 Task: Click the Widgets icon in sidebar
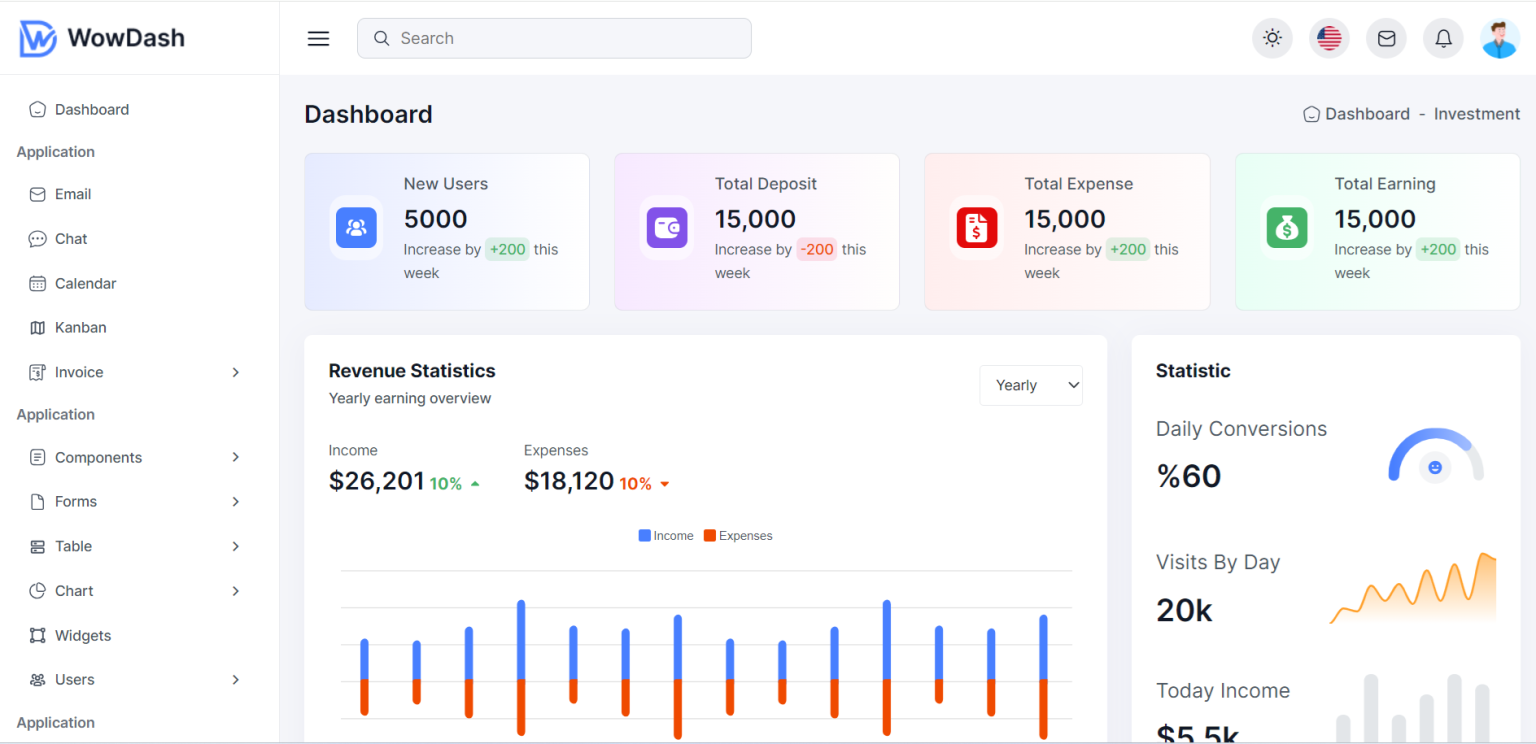(x=37, y=635)
